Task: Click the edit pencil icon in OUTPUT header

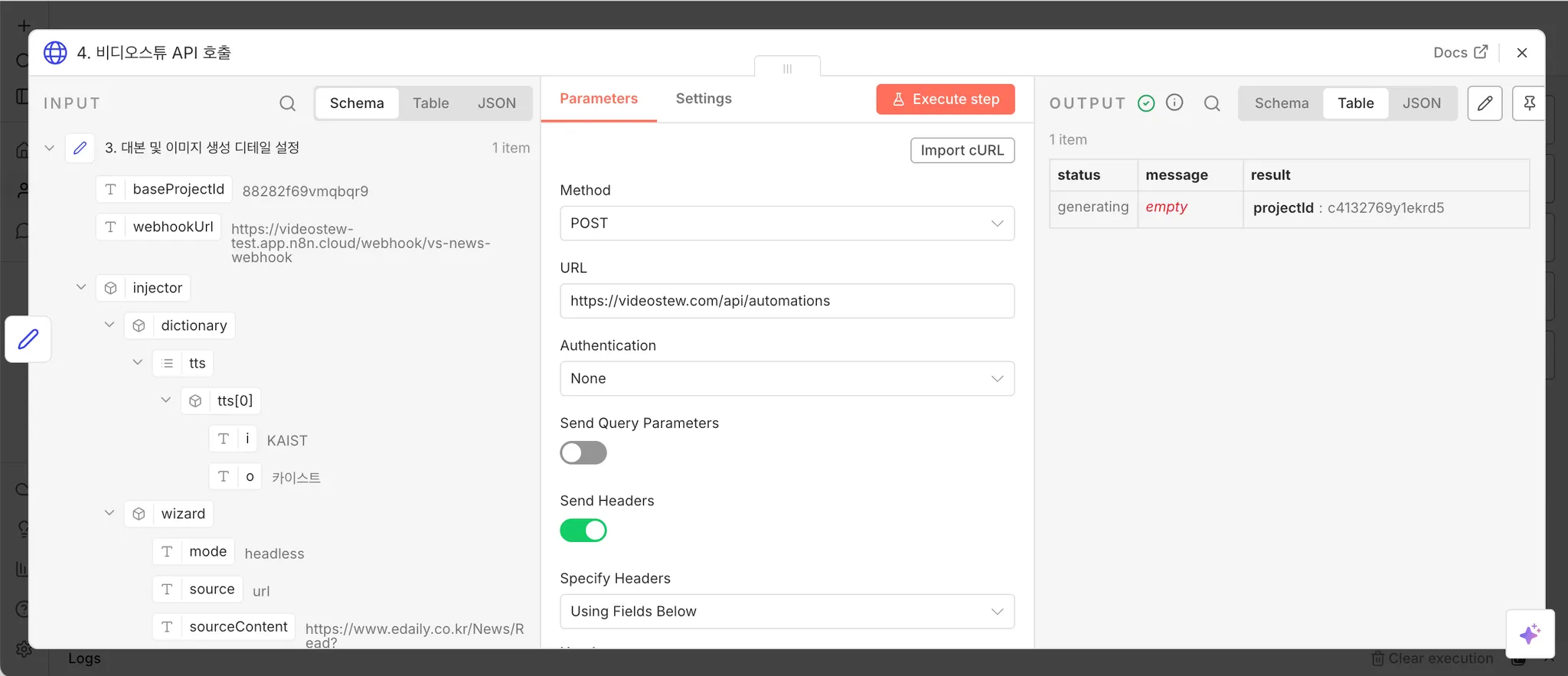Action: click(x=1485, y=103)
